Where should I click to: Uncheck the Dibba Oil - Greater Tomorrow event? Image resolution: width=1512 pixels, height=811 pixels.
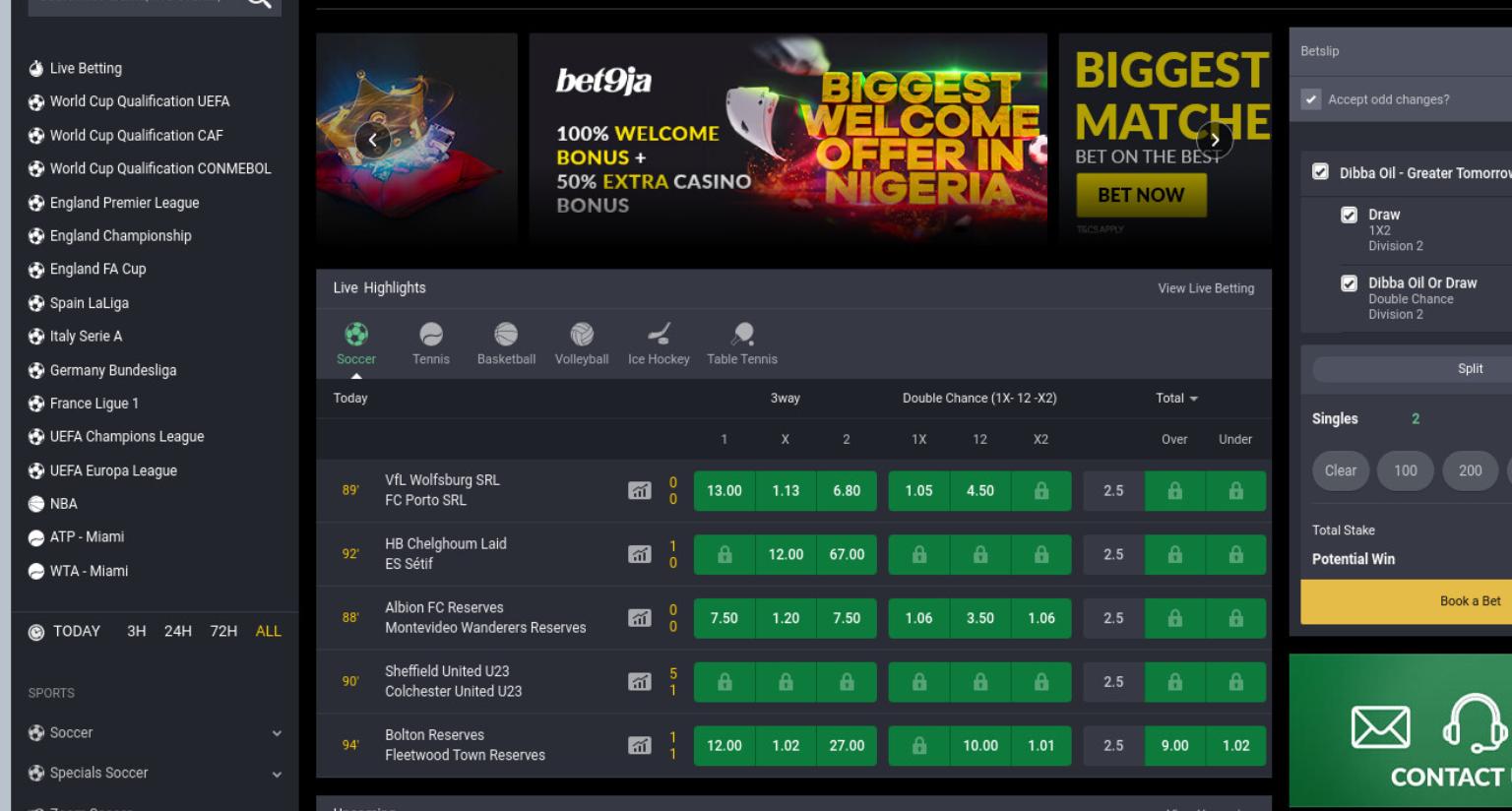tap(1320, 172)
